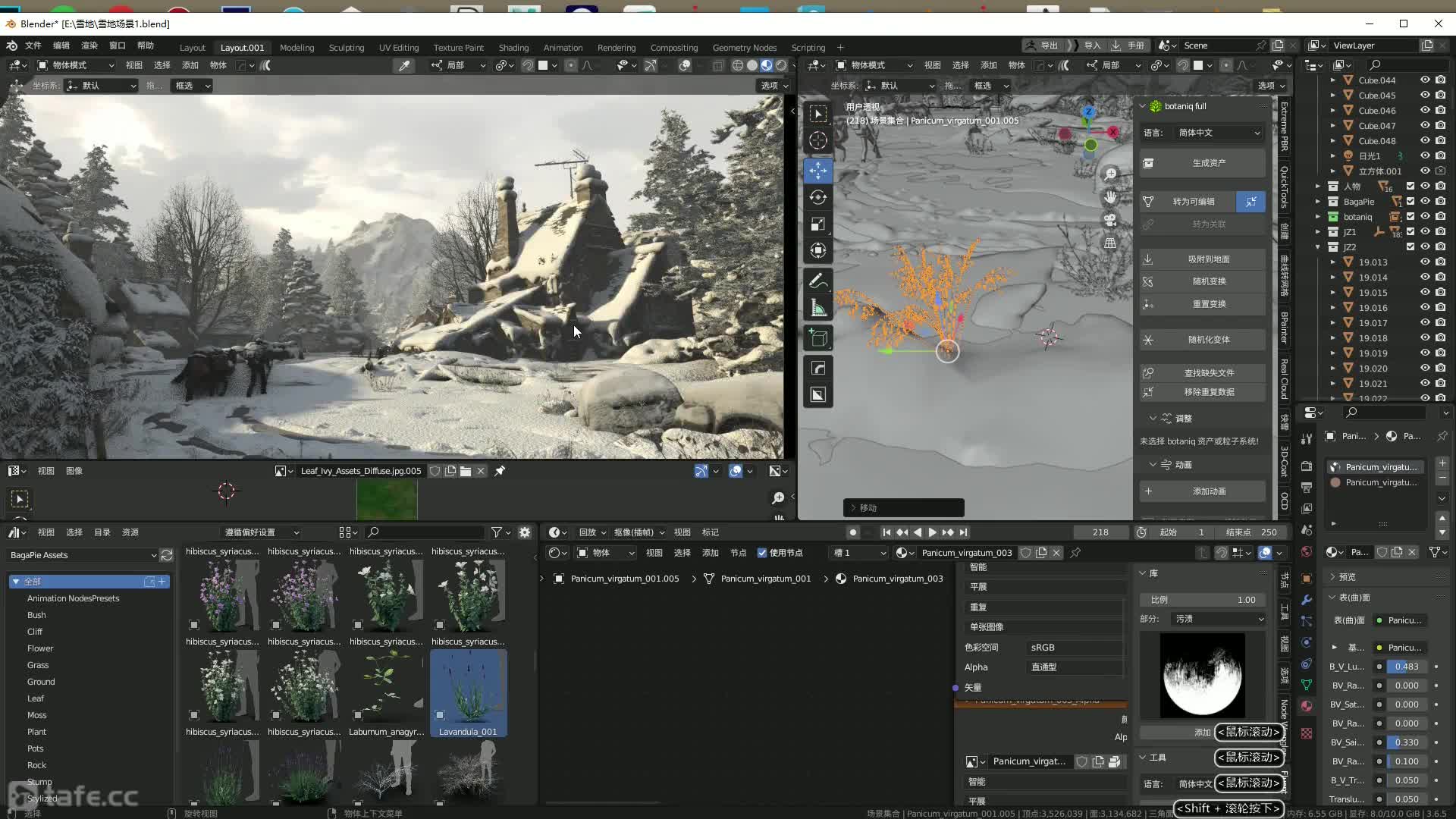This screenshot has width=1456, height=819.
Task: Toggle camera view gizmo in viewport
Action: [x=1110, y=220]
